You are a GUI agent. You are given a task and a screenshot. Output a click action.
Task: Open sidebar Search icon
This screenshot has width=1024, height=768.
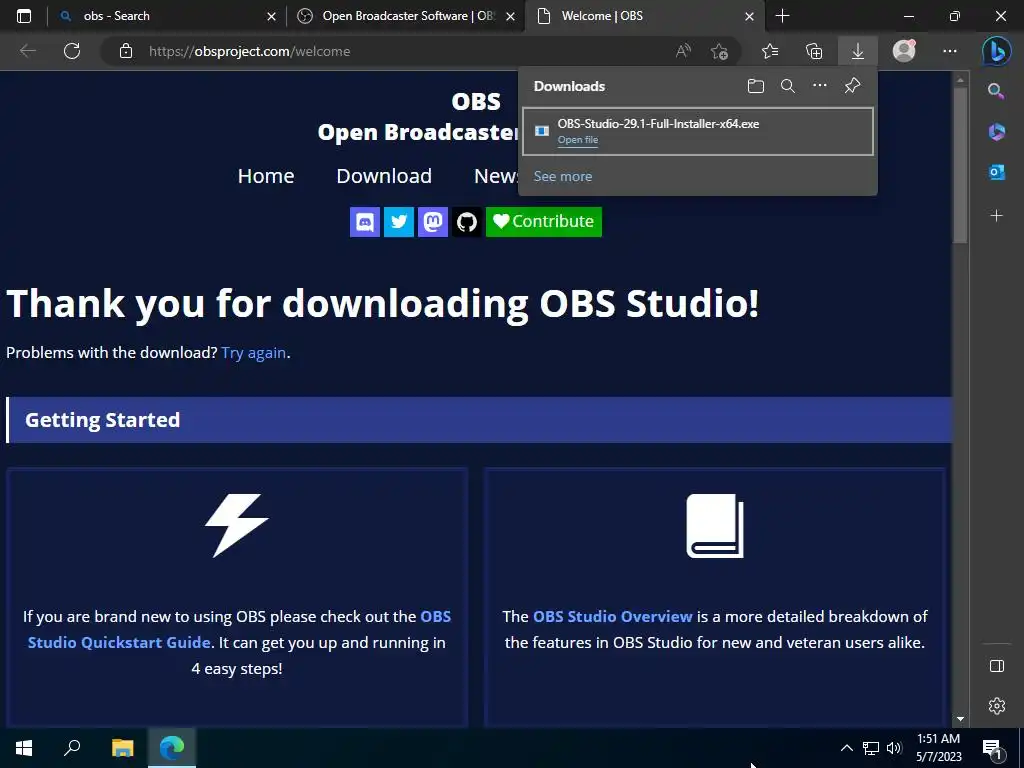click(996, 91)
